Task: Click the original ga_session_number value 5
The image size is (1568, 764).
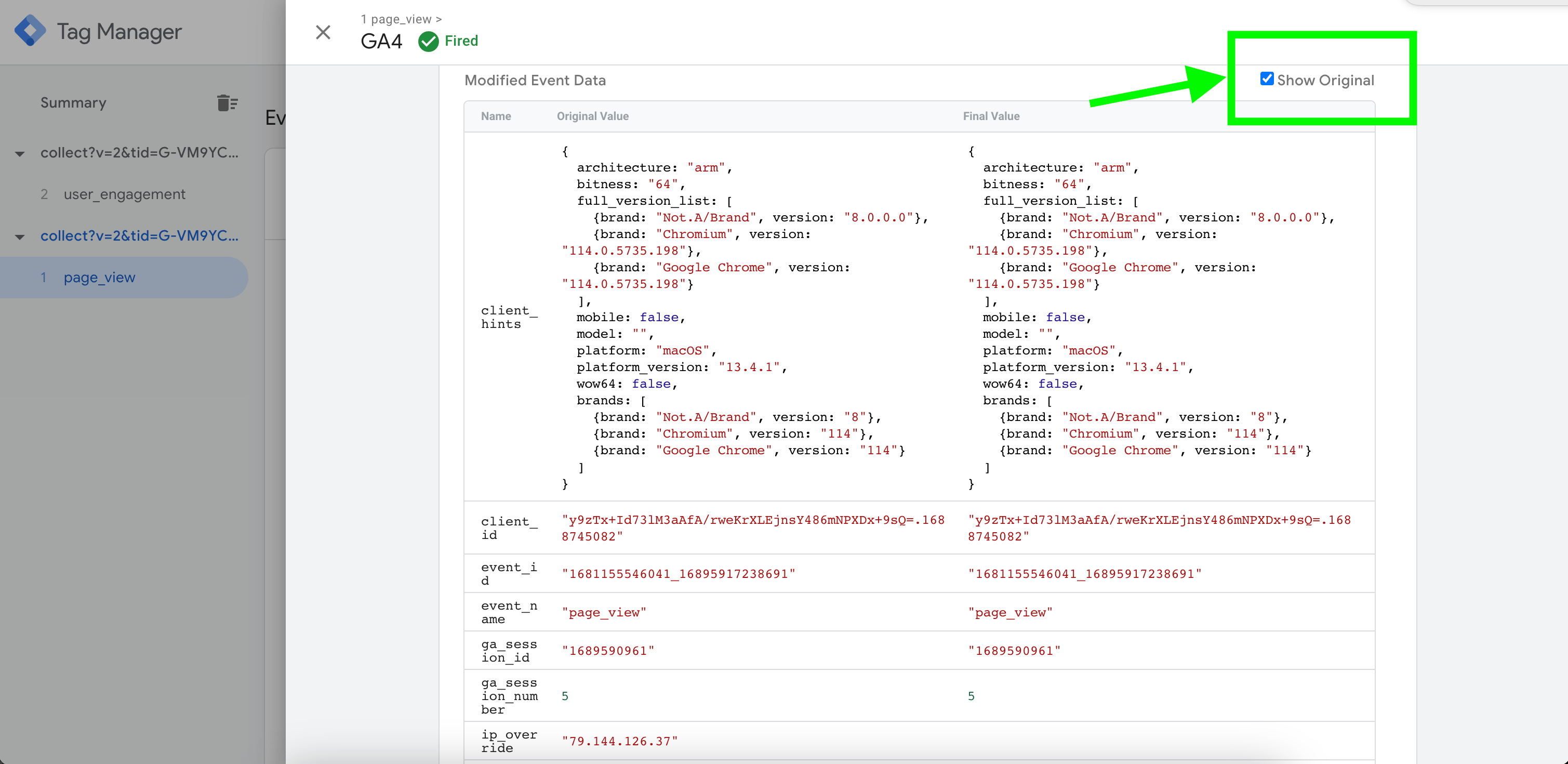Action: click(565, 696)
